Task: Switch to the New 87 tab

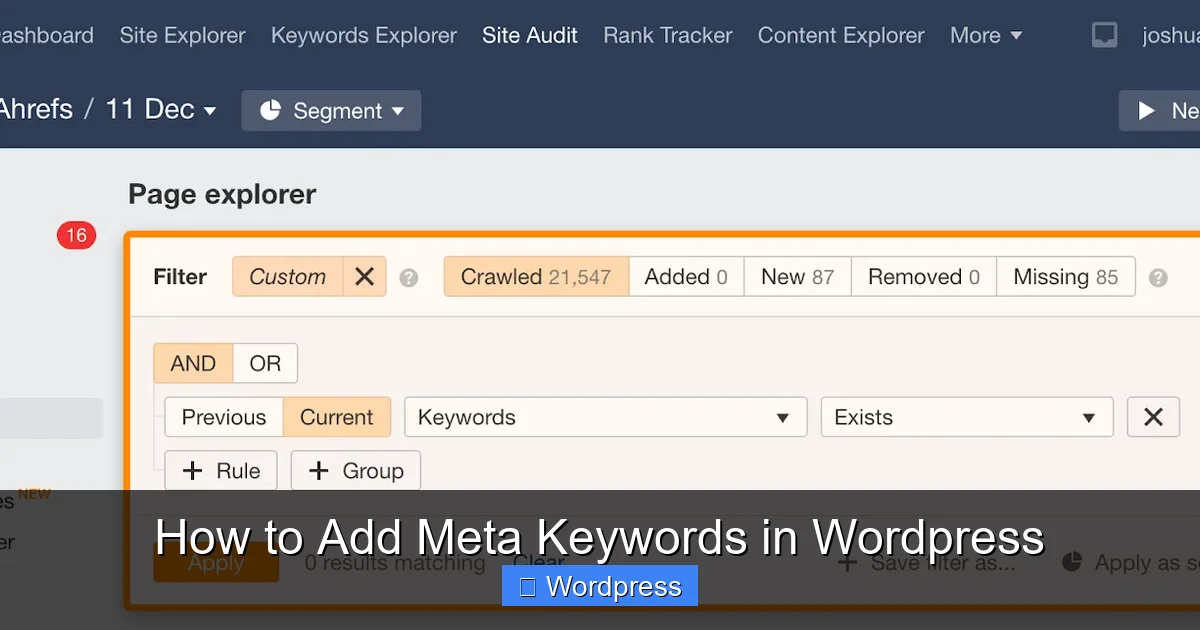Action: point(796,277)
